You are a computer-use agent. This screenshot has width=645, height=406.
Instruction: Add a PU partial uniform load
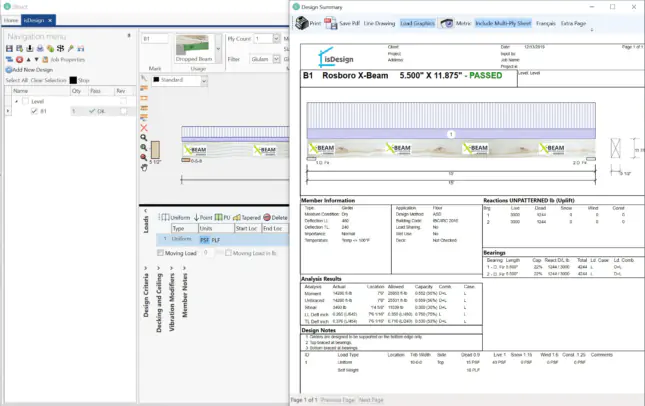(x=223, y=218)
